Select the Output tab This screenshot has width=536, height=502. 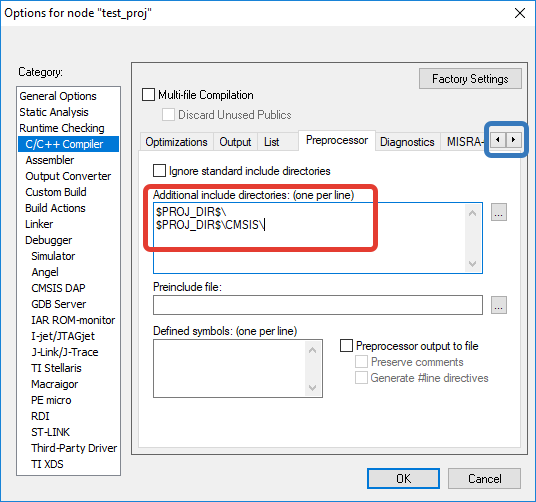[x=235, y=142]
